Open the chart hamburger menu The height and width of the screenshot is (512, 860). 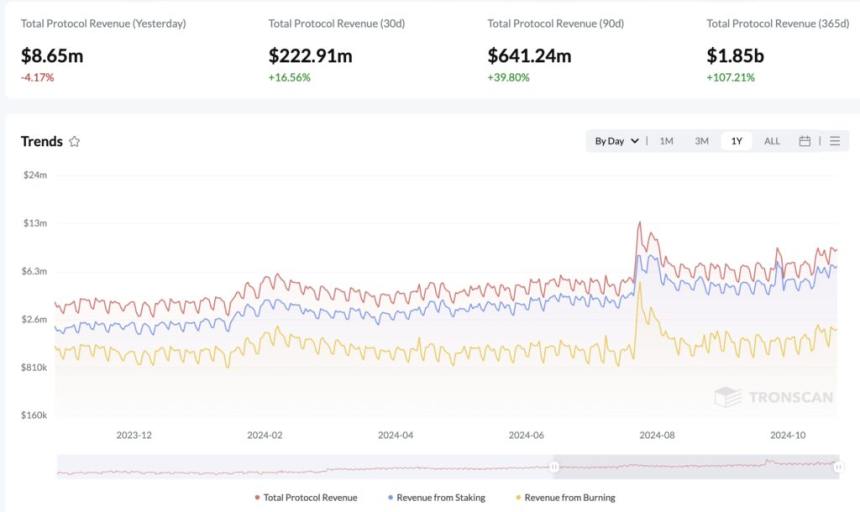coord(835,141)
